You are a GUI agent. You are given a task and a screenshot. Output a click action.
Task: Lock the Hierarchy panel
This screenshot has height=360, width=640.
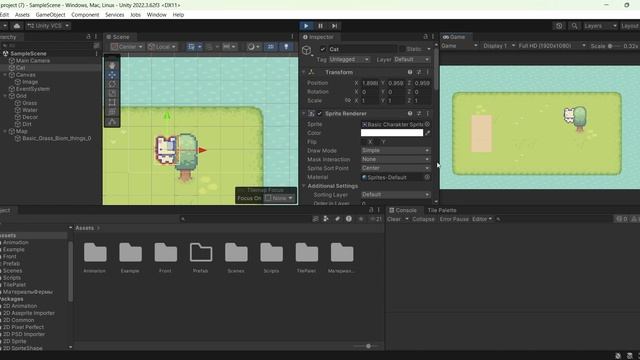(88, 37)
